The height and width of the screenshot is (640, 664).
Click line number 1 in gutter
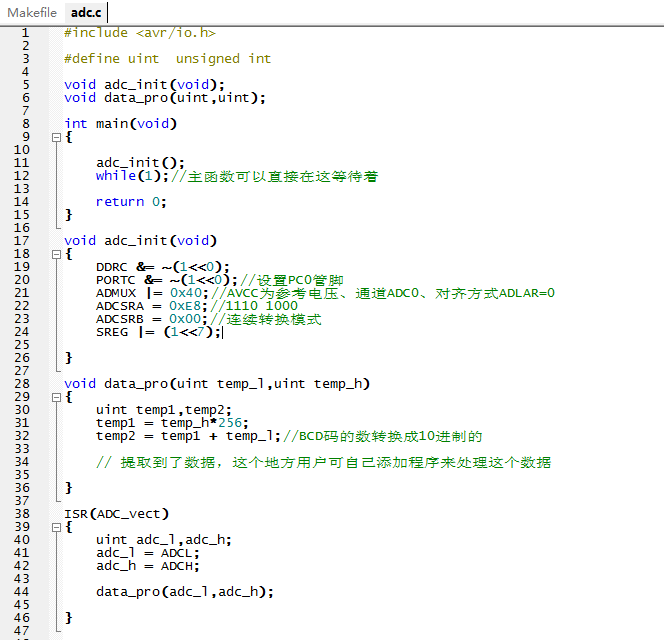[x=25, y=33]
